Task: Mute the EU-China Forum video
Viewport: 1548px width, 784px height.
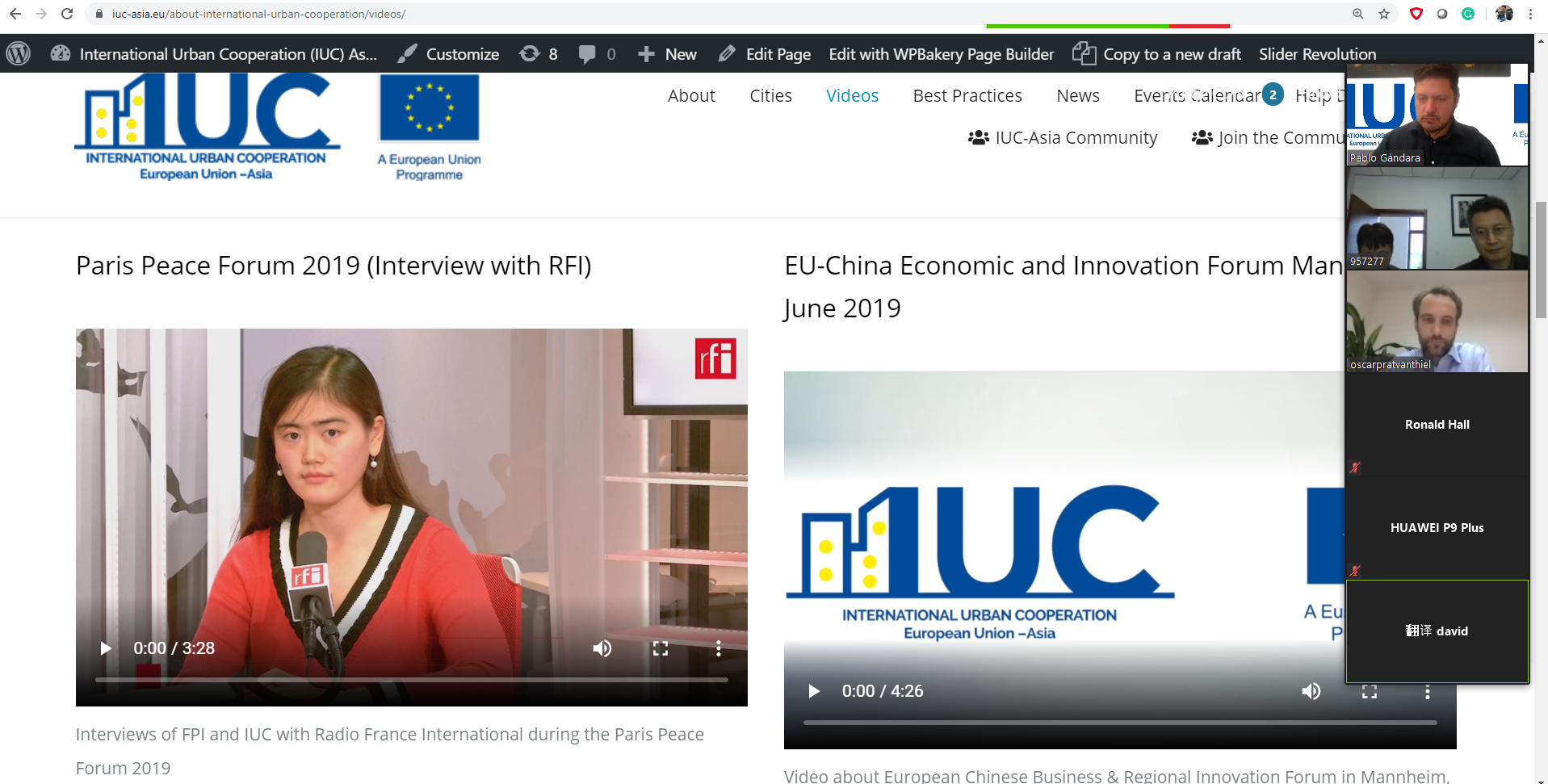Action: (1311, 691)
